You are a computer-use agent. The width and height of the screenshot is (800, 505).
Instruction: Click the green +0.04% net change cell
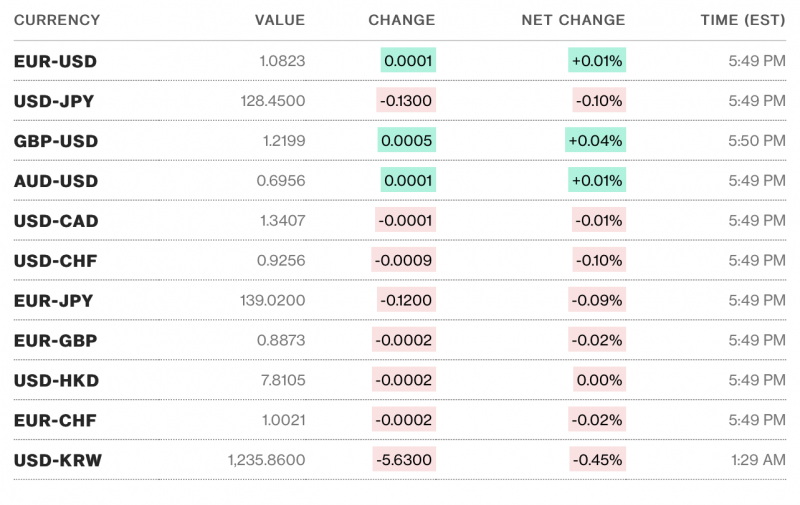pos(595,141)
